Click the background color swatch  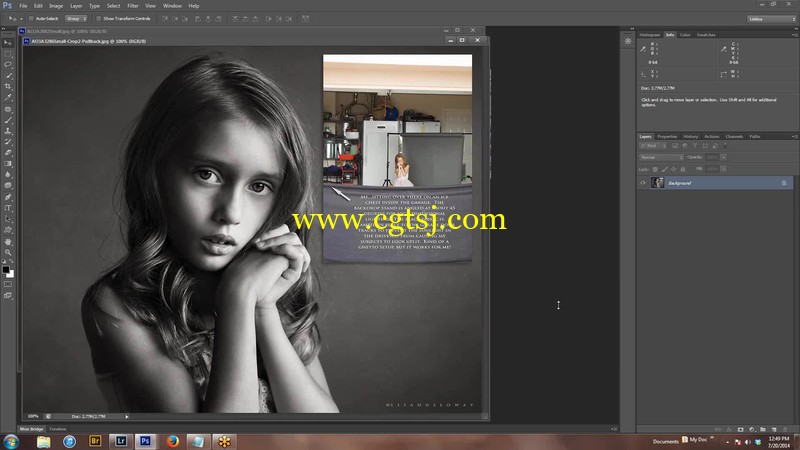[x=11, y=274]
